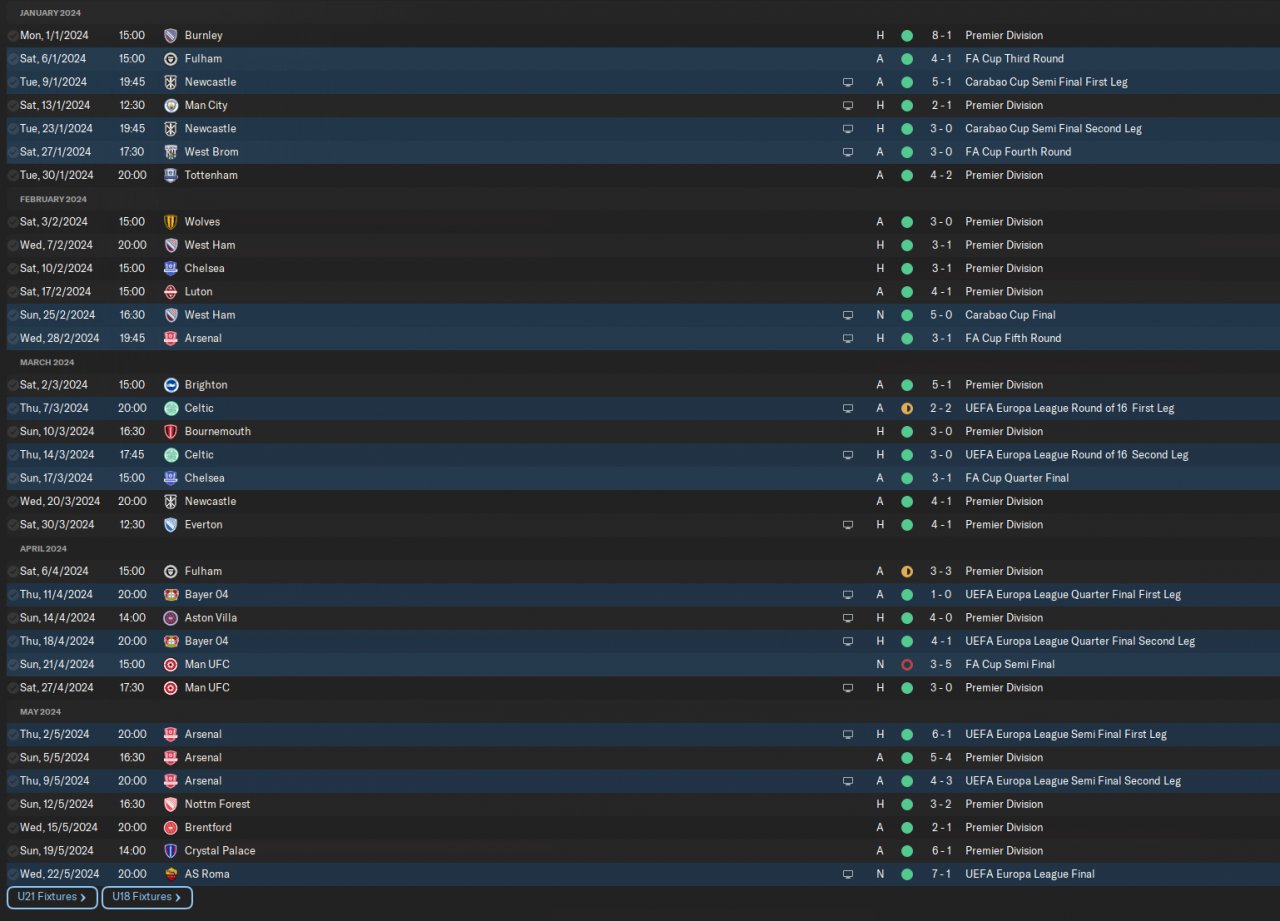This screenshot has height=921, width=1280.
Task: Click the Crystal Palace club badge
Action: tap(171, 851)
